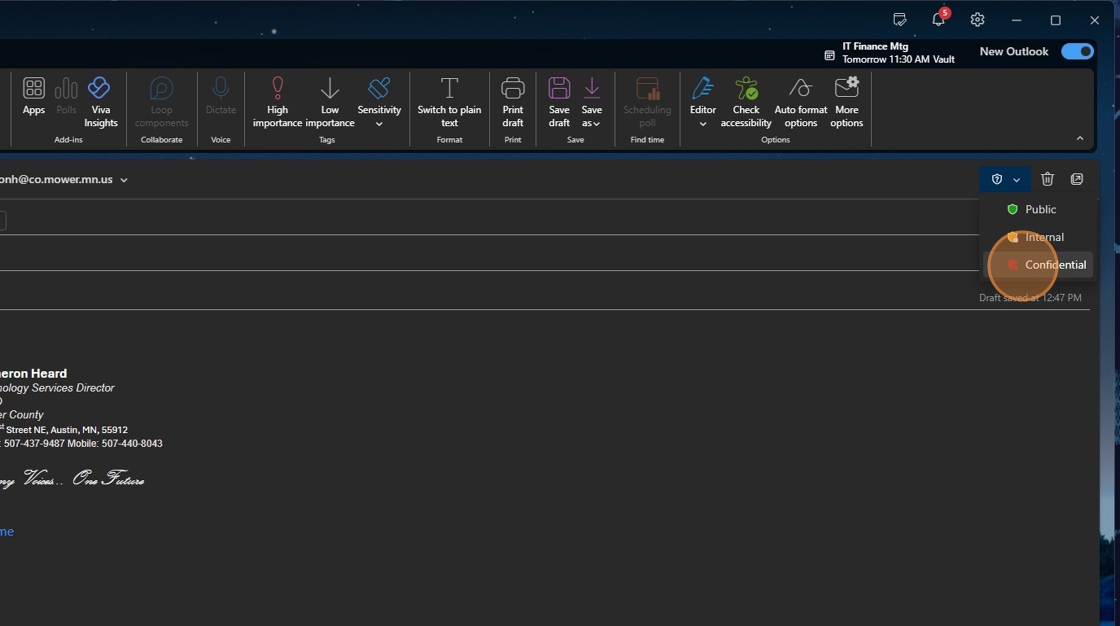Click the Scheduling poll icon
The width and height of the screenshot is (1120, 626).
647,103
